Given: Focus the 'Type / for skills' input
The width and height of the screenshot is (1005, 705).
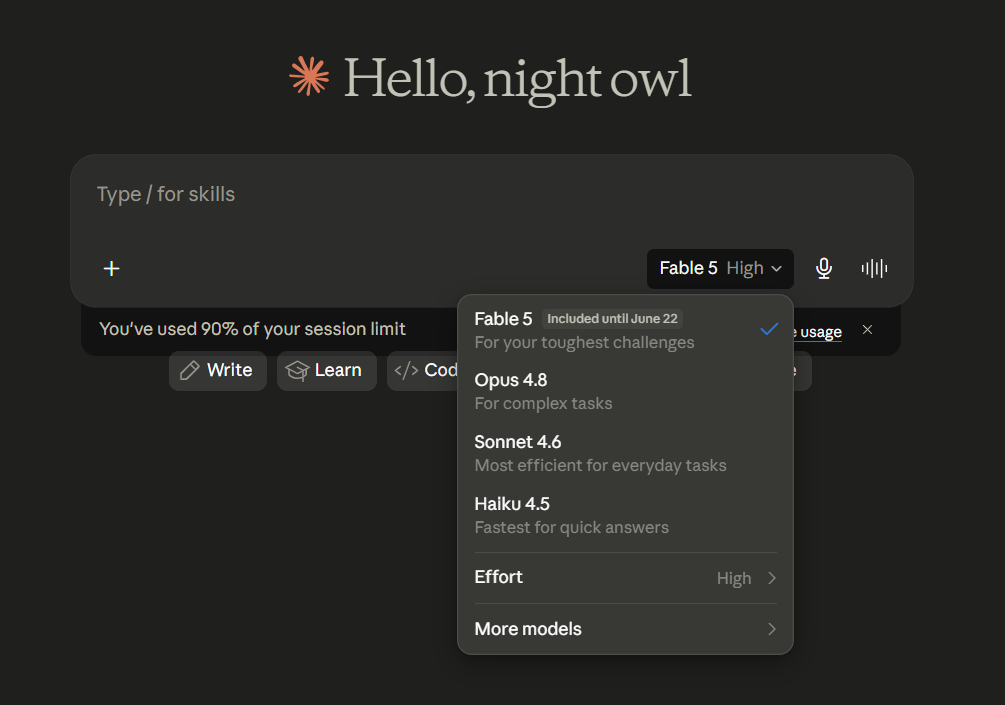Looking at the screenshot, I should pos(492,194).
